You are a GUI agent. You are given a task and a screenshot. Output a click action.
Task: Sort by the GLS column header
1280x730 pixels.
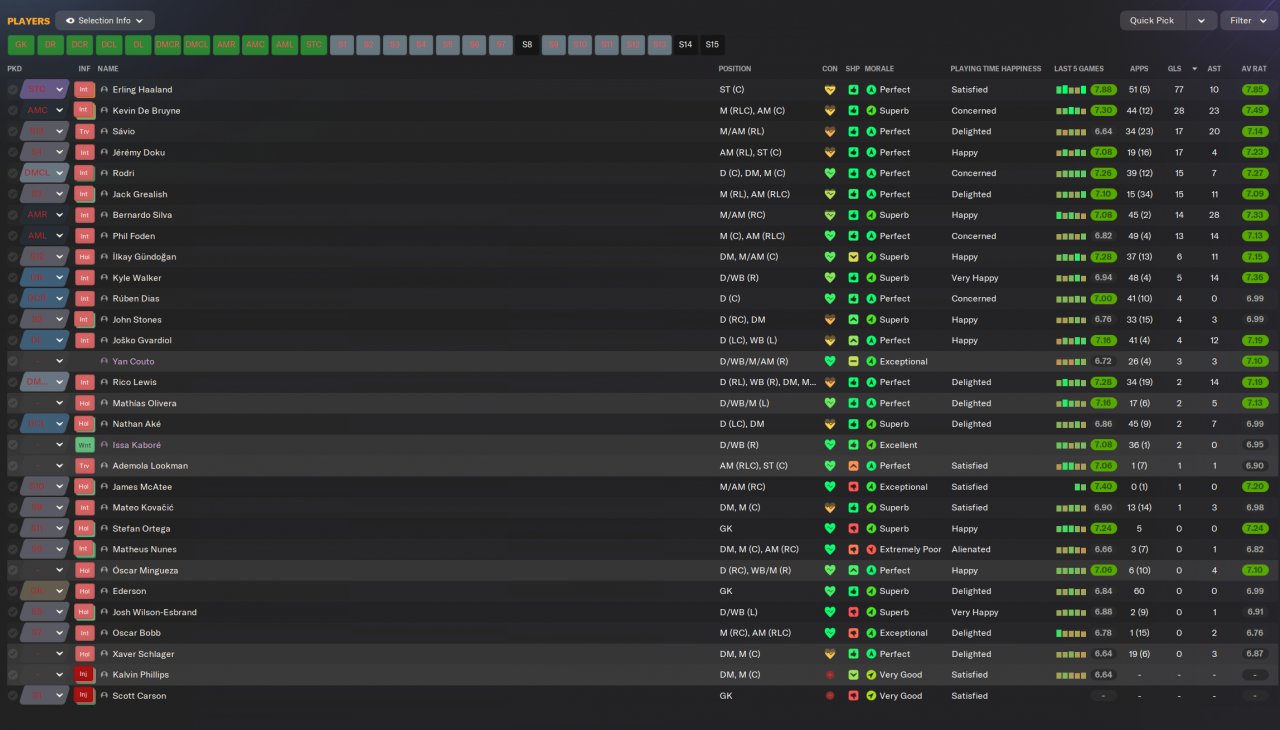click(x=1174, y=69)
